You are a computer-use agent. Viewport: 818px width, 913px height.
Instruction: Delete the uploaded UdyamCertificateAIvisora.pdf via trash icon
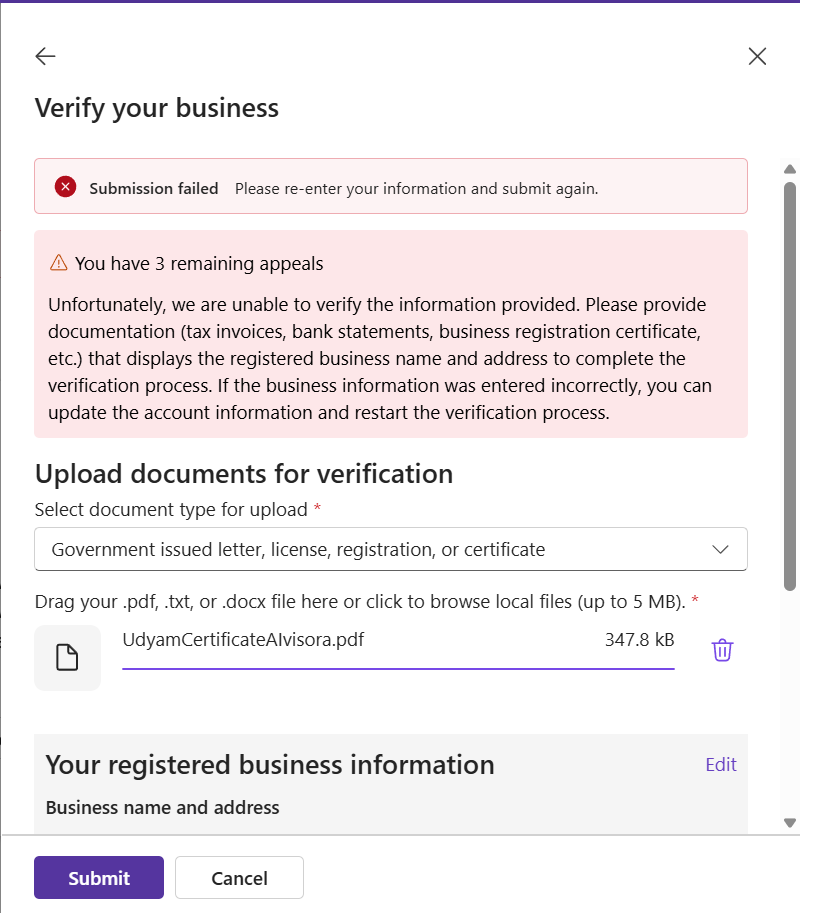click(722, 650)
